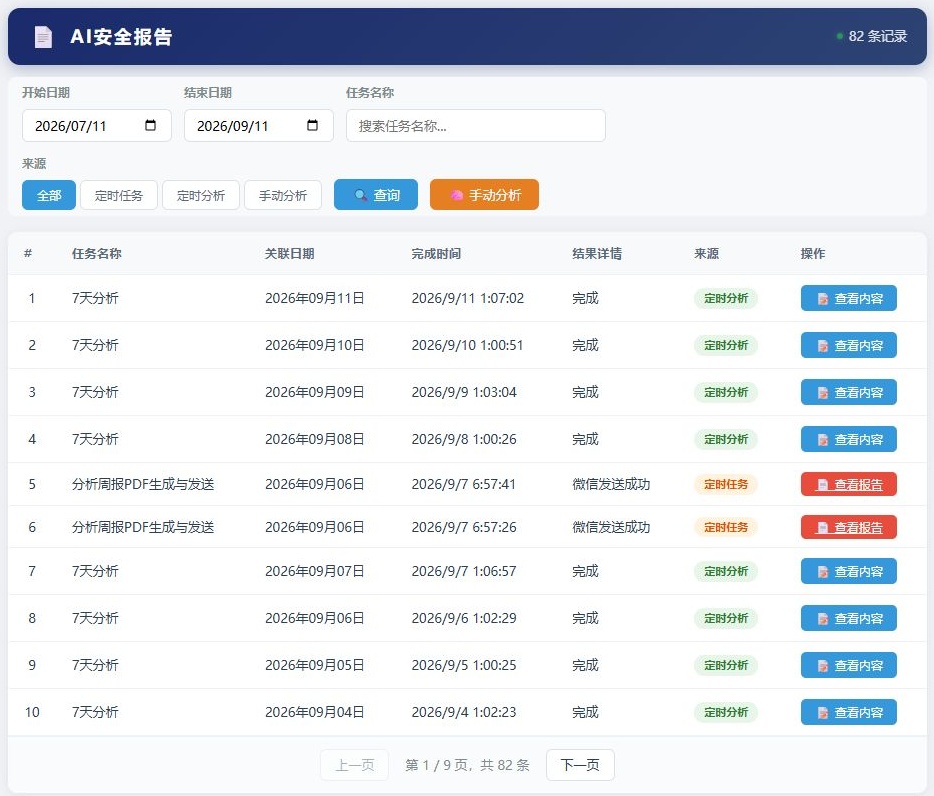Click task name 分析周报PDF生成与发送 in row 6

tap(143, 527)
